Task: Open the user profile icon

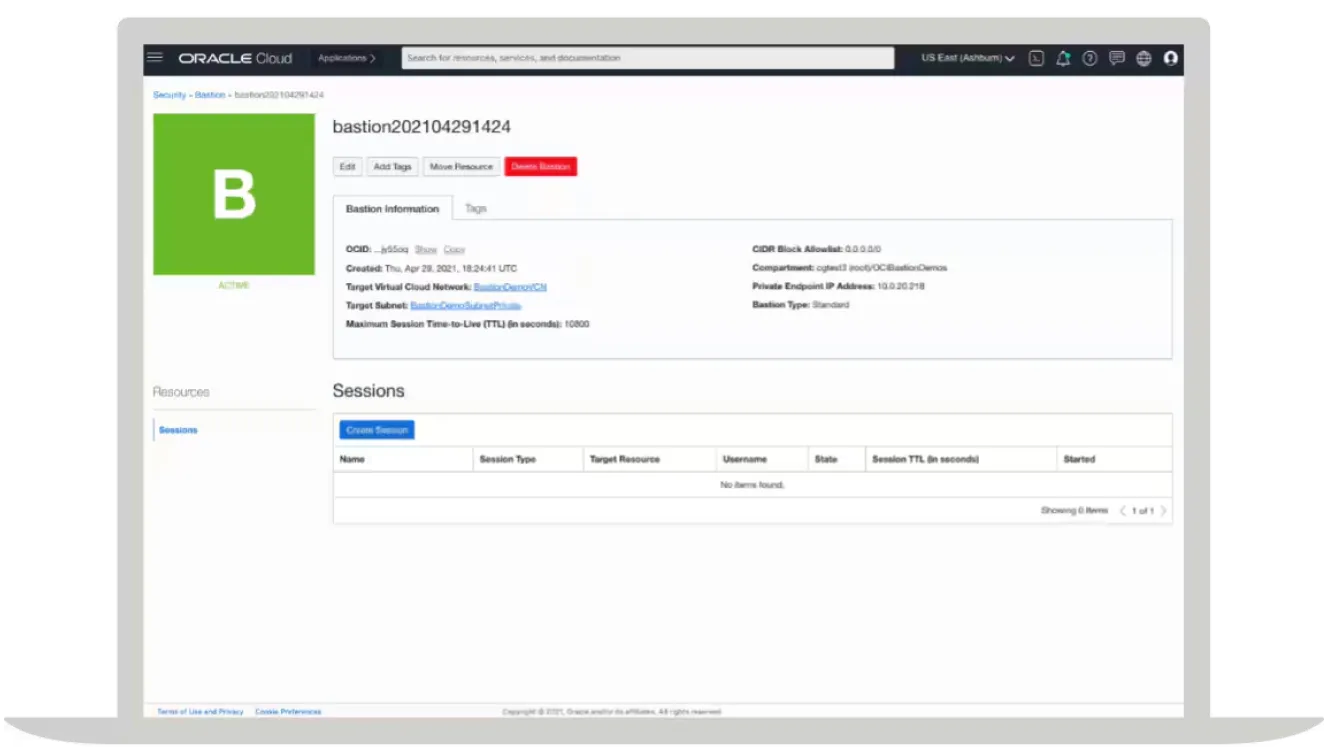Action: coord(1171,58)
